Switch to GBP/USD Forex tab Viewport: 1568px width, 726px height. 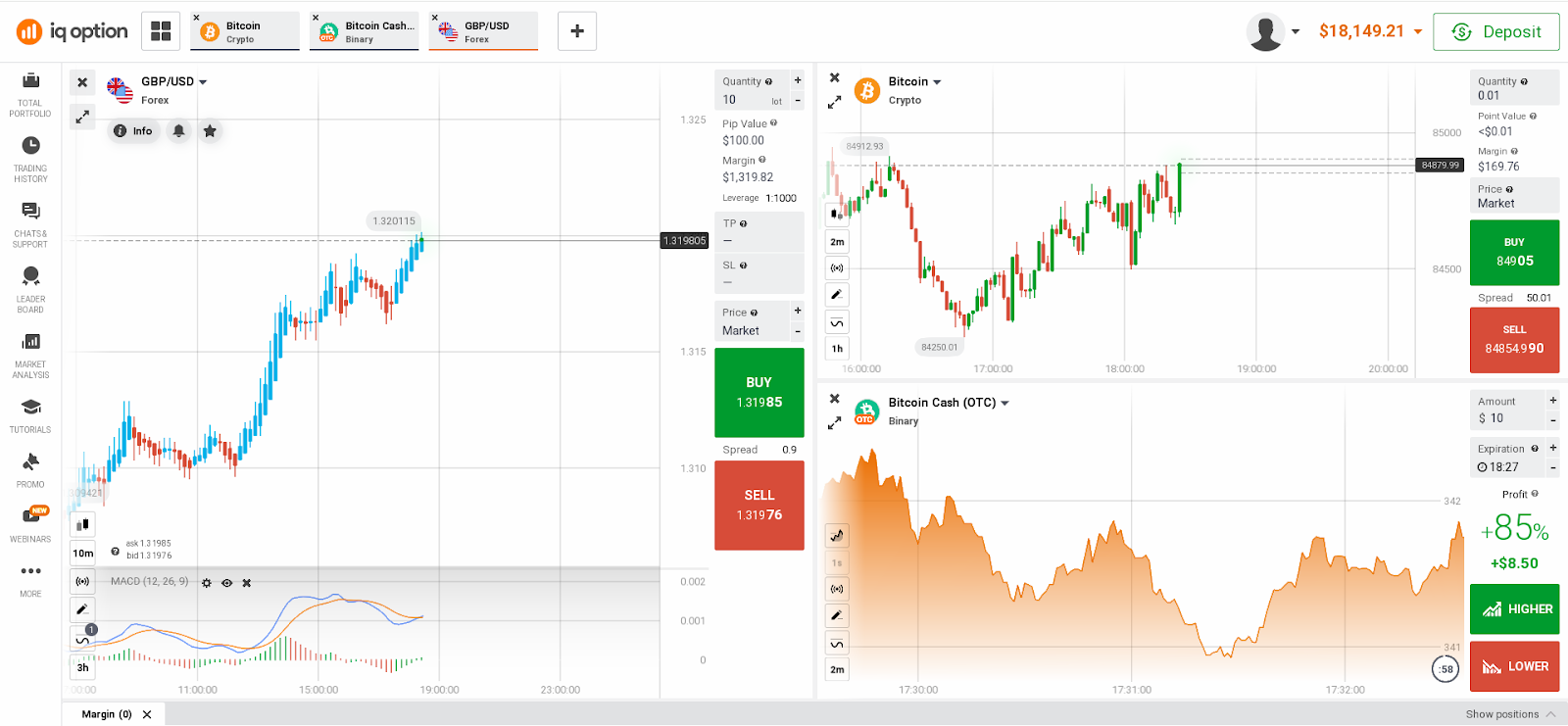pyautogui.click(x=483, y=31)
